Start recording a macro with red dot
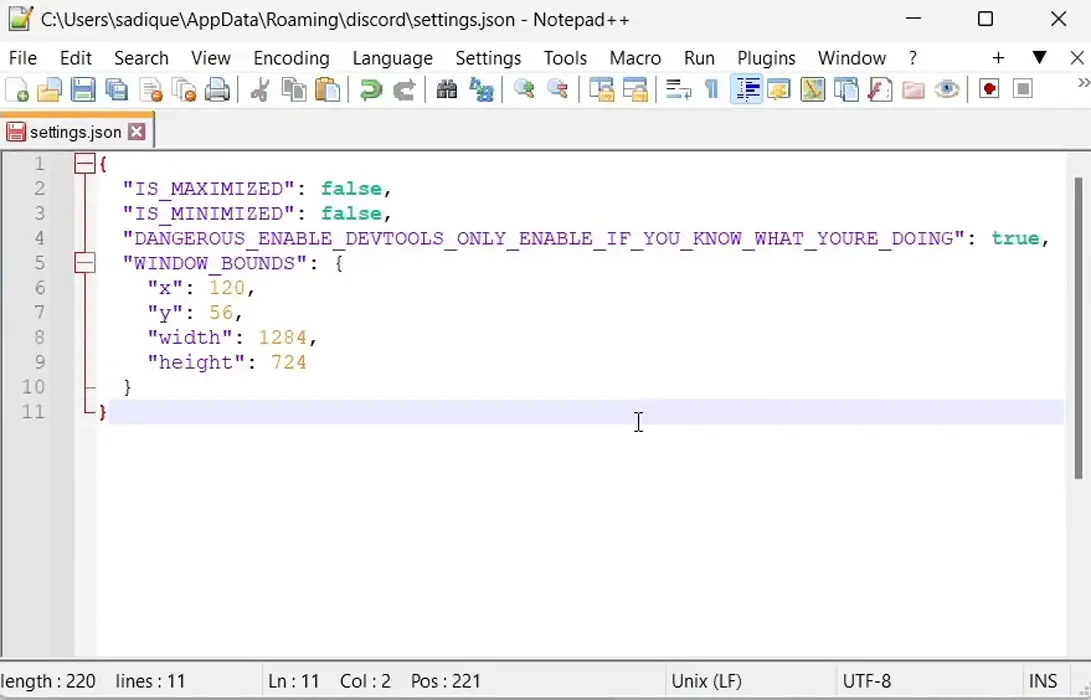Image resolution: width=1091 pixels, height=700 pixels. tap(989, 90)
